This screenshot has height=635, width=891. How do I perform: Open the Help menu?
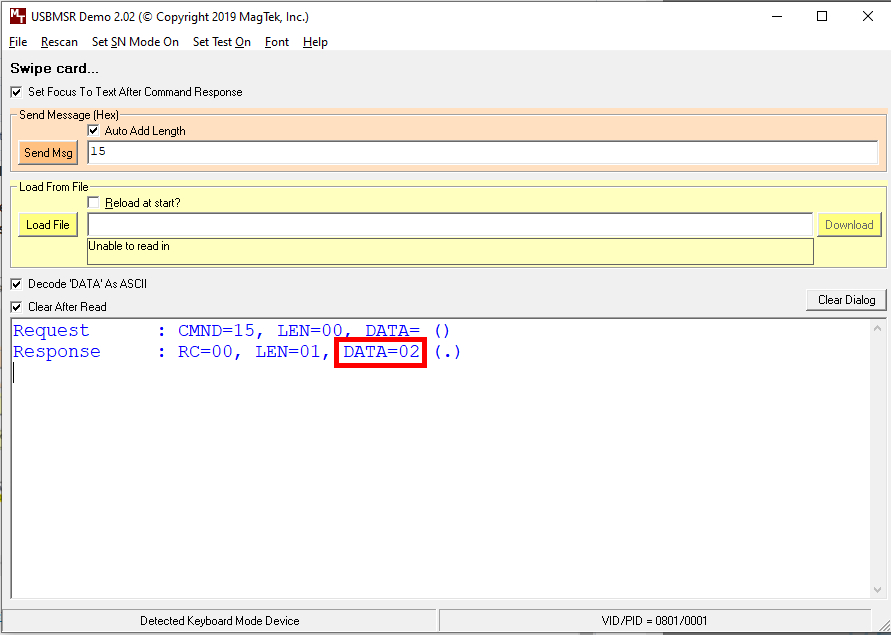[315, 42]
